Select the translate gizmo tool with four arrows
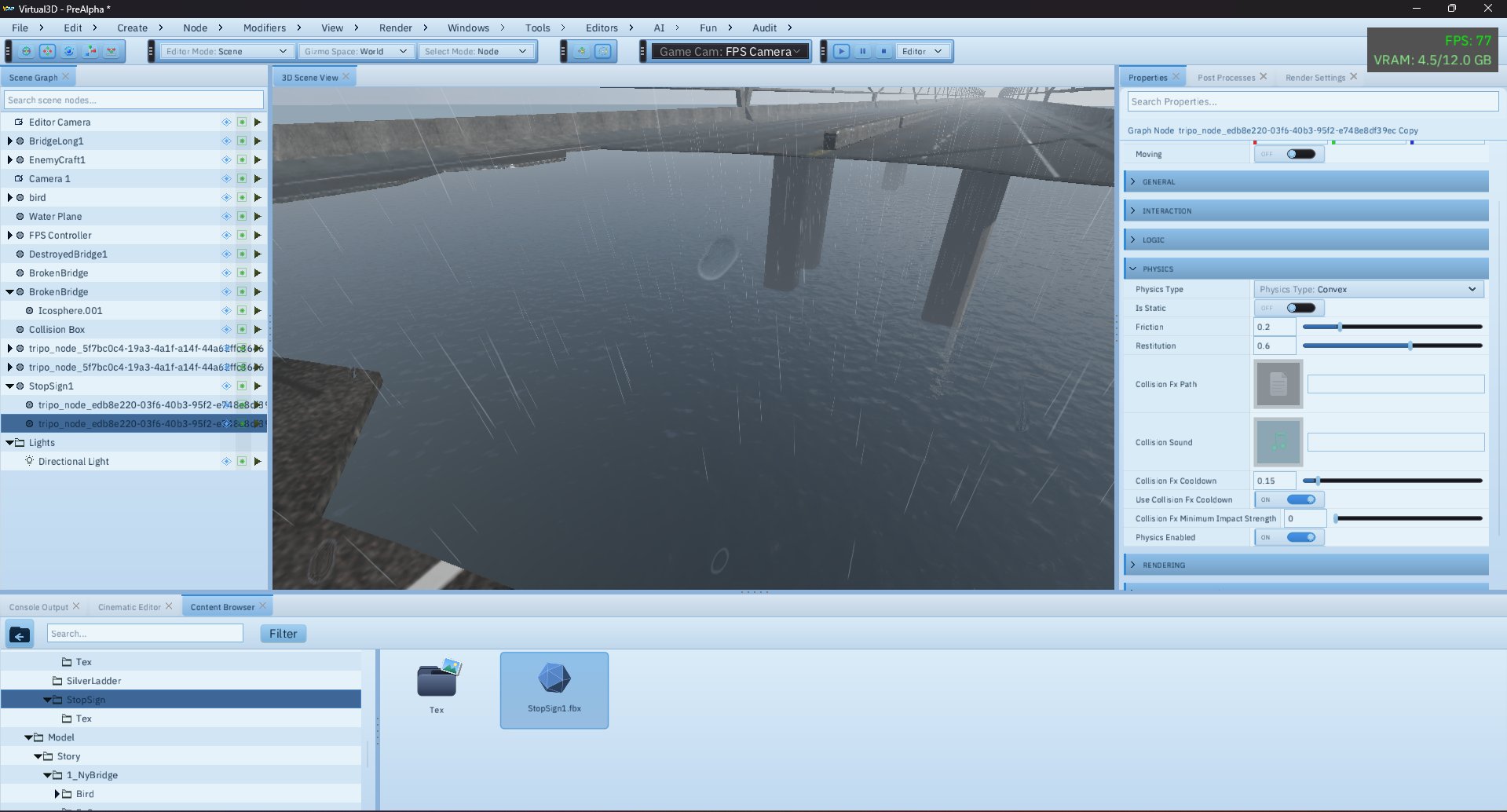This screenshot has height=812, width=1507. point(48,51)
